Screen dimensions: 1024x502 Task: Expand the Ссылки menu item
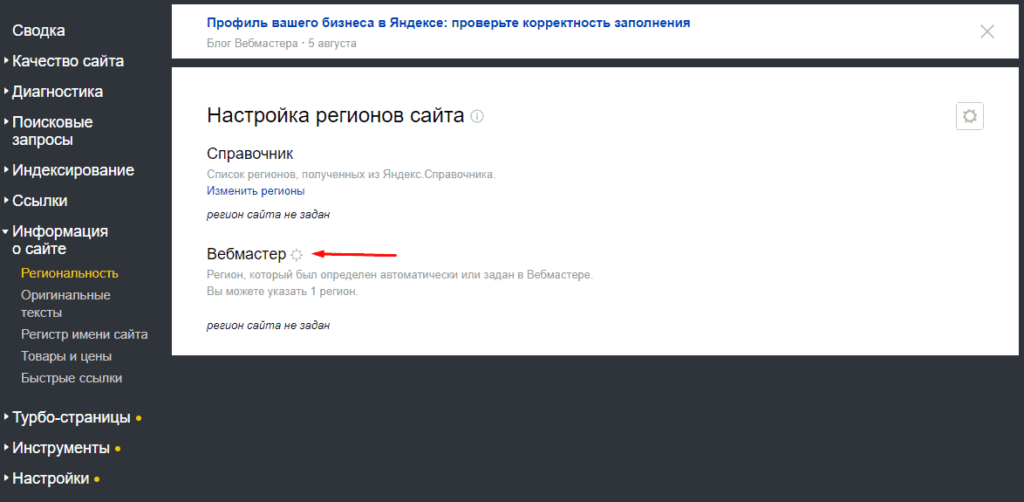[x=40, y=200]
